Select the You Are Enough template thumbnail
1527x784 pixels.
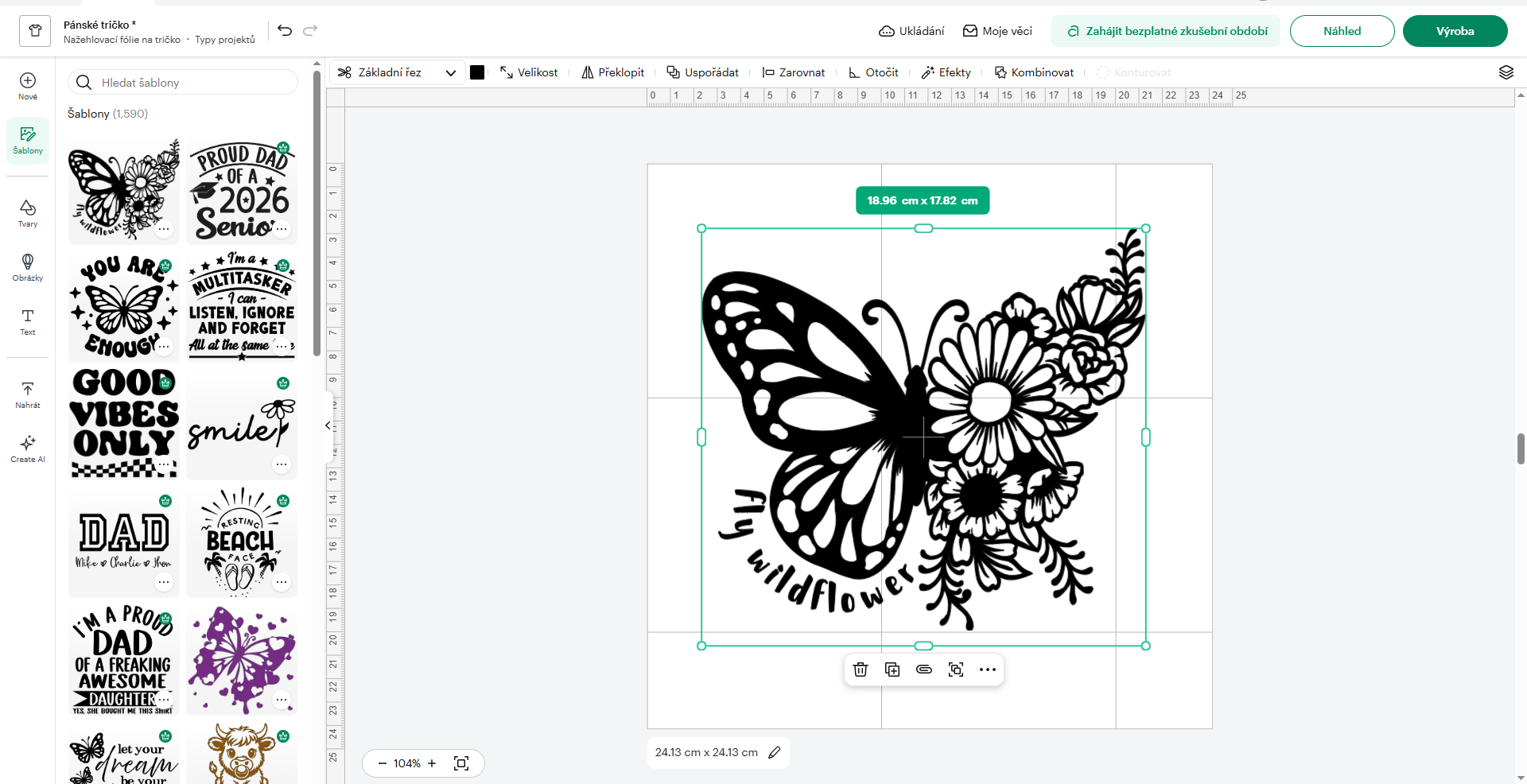point(123,307)
